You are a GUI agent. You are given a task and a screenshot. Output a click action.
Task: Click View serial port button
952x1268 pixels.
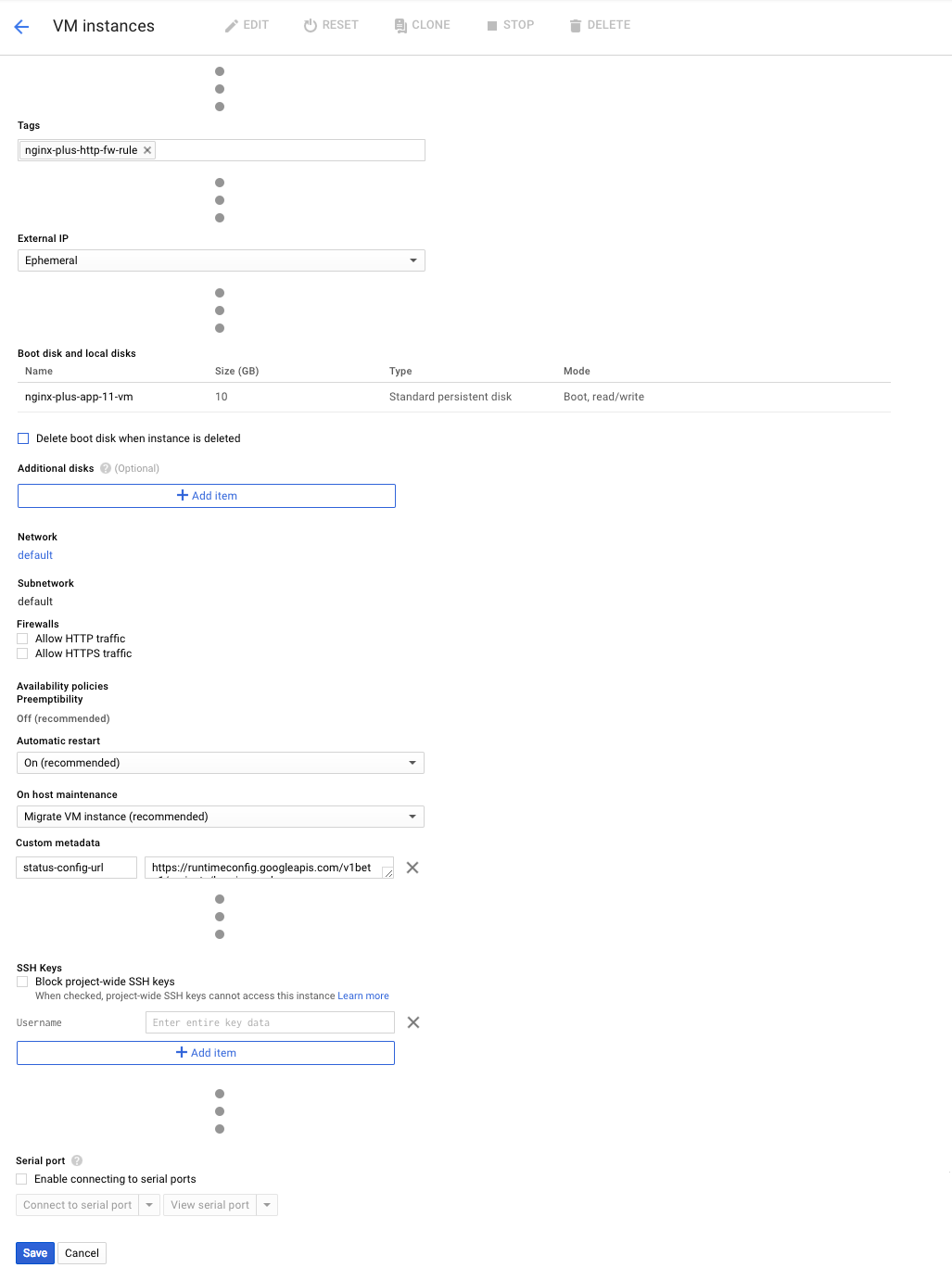210,1205
